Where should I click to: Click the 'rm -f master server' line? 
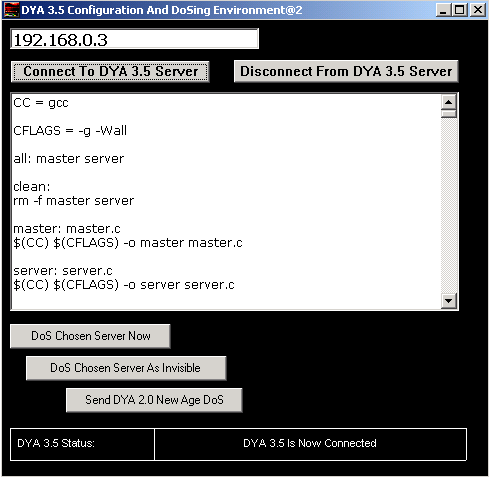pyautogui.click(x=74, y=201)
